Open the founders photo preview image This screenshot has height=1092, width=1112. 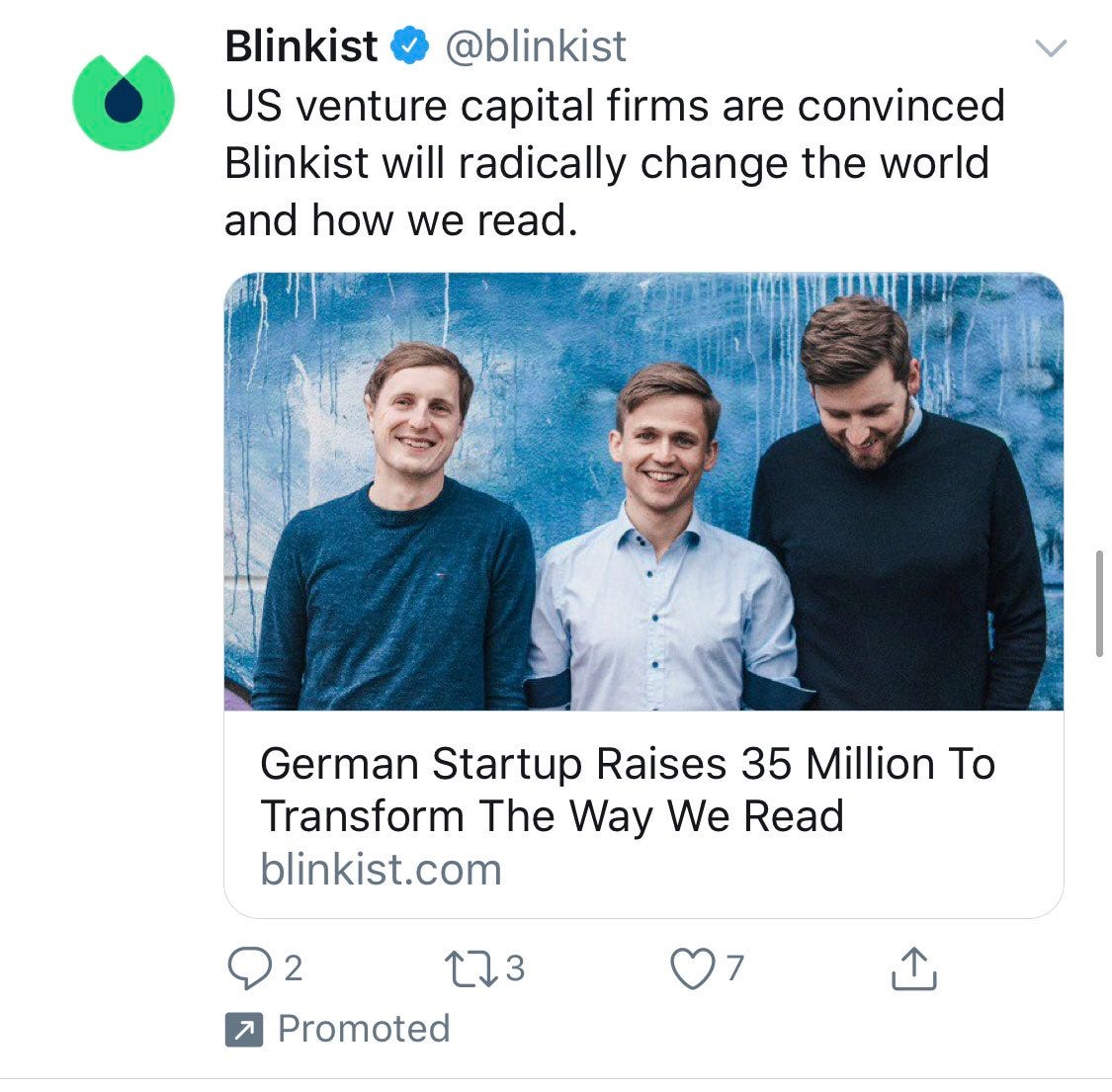[x=643, y=491]
